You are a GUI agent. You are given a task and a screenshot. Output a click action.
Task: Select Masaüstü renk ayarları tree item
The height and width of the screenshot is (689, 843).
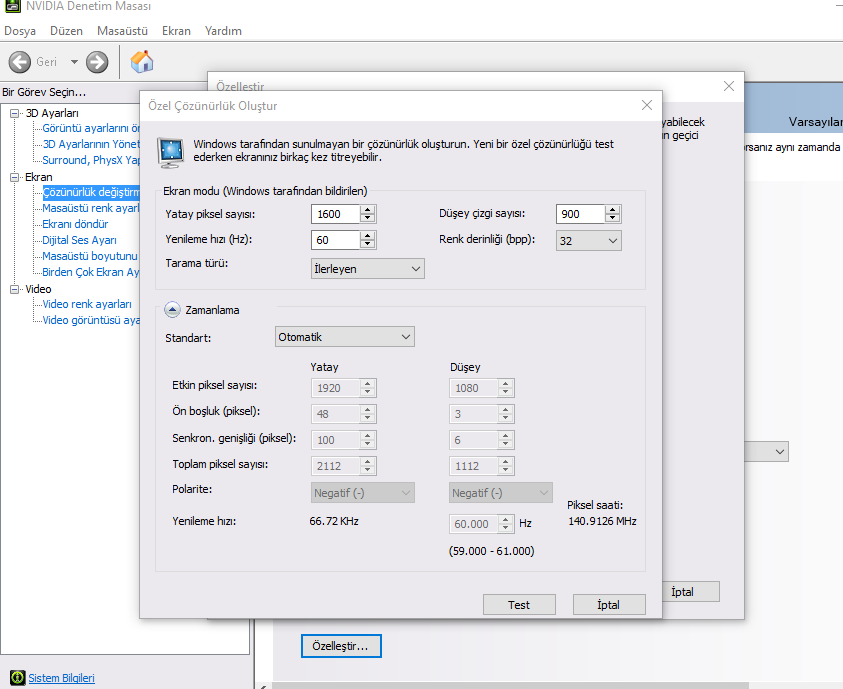[x=91, y=208]
